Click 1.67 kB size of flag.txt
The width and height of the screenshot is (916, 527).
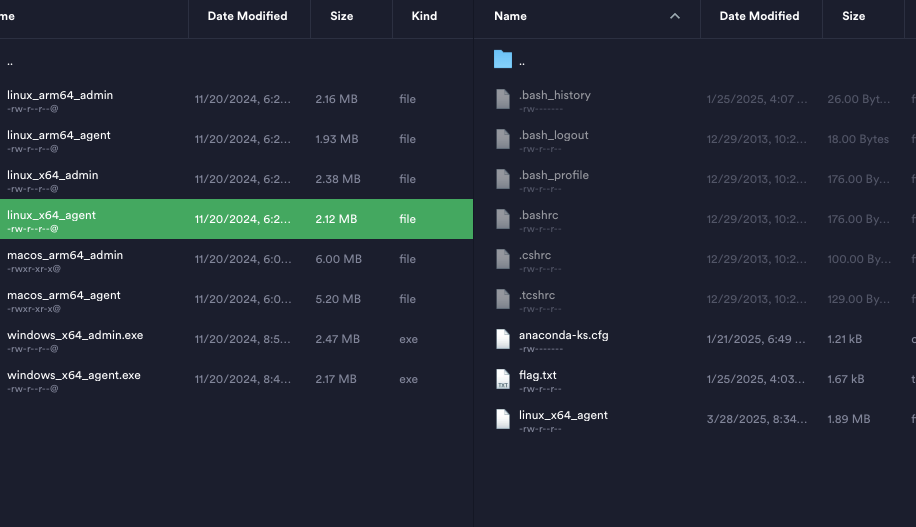[x=845, y=379]
